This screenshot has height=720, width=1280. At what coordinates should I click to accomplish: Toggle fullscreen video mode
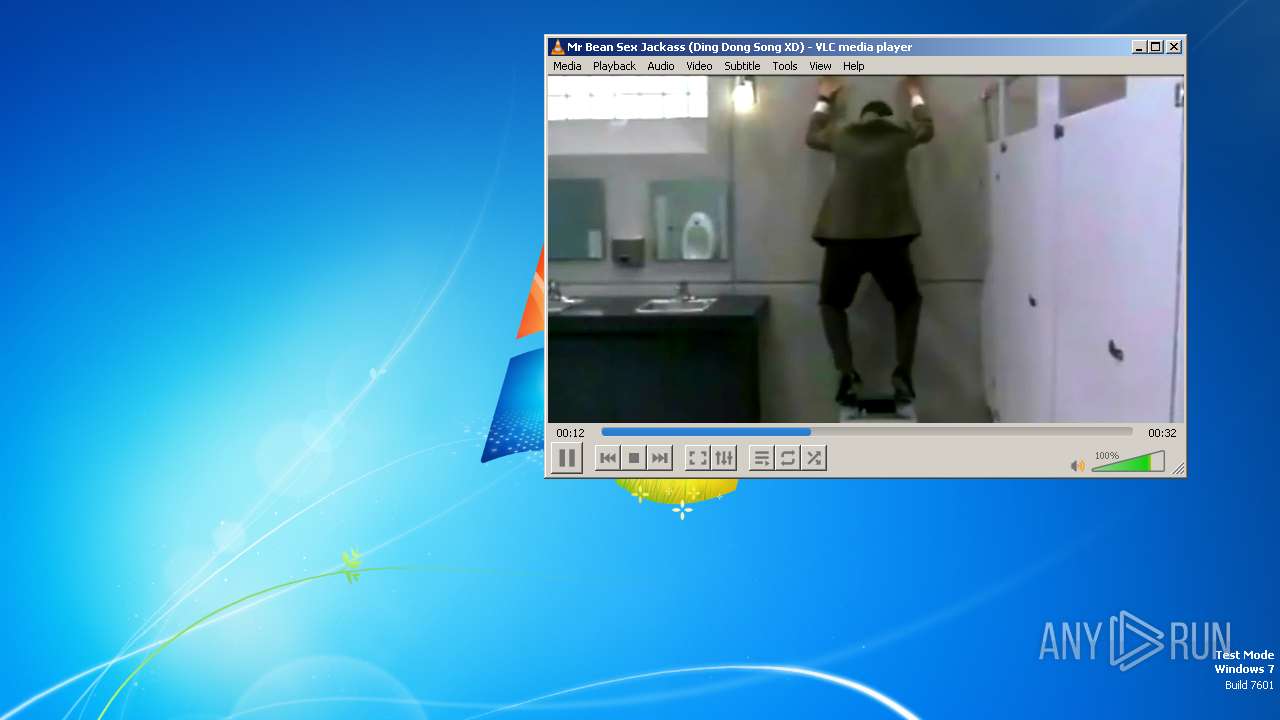698,458
